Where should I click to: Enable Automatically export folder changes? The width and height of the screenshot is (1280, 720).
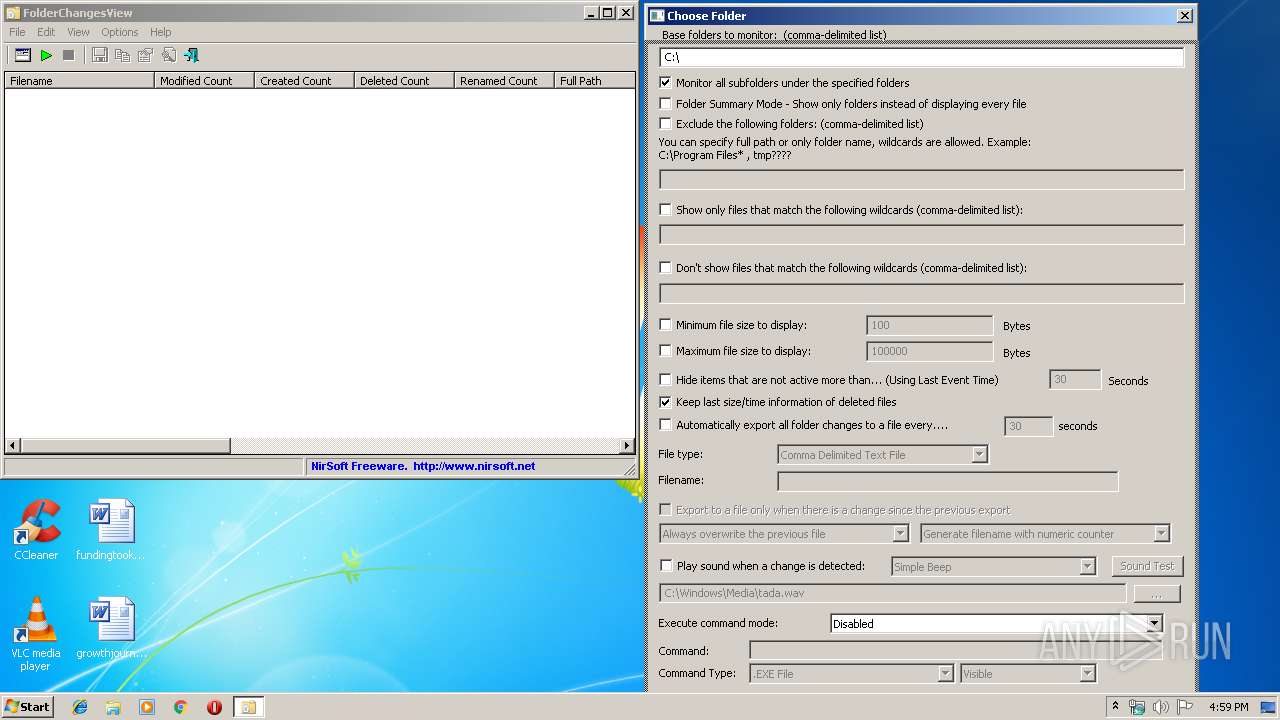pyautogui.click(x=666, y=425)
